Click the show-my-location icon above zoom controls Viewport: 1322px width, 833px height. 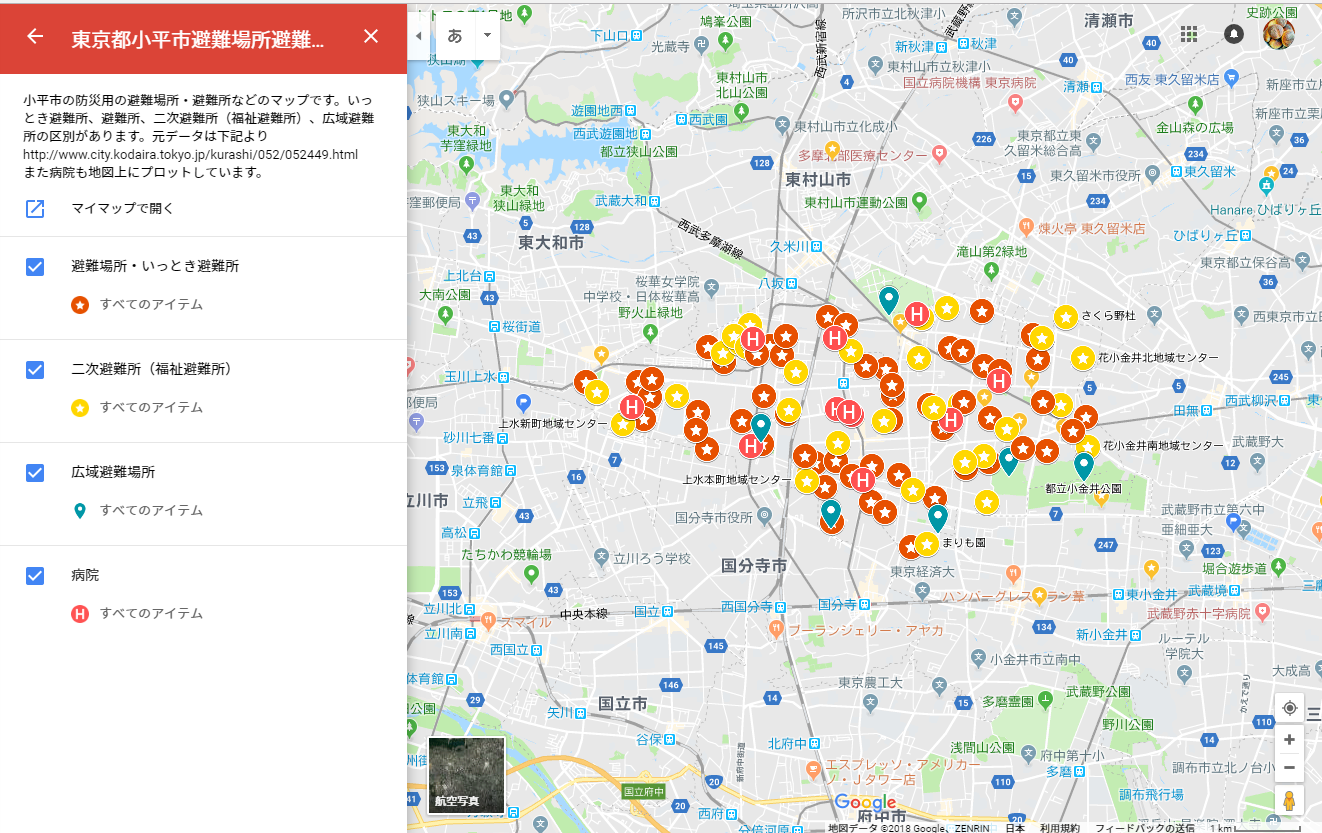pos(1289,707)
